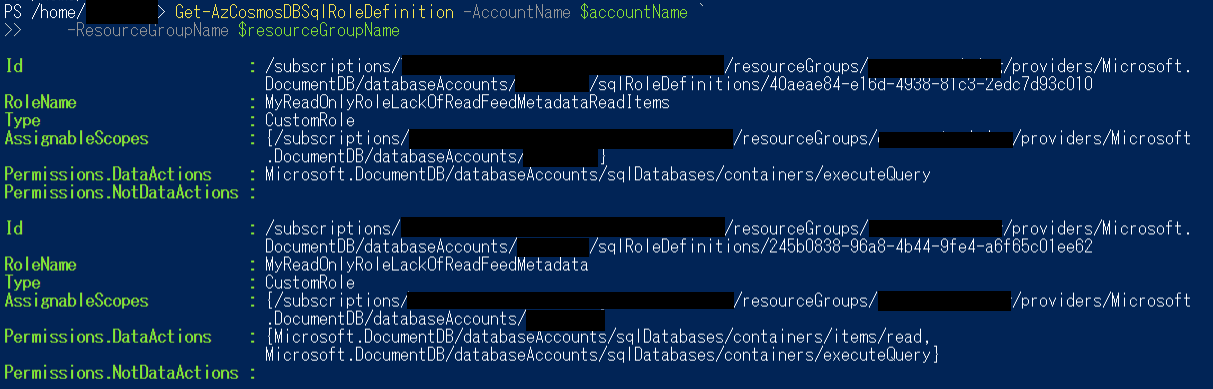
Task: Click role name MyReadOnlyRoleLackOfReadFeedMetadataReadItems
Action: coord(467,103)
